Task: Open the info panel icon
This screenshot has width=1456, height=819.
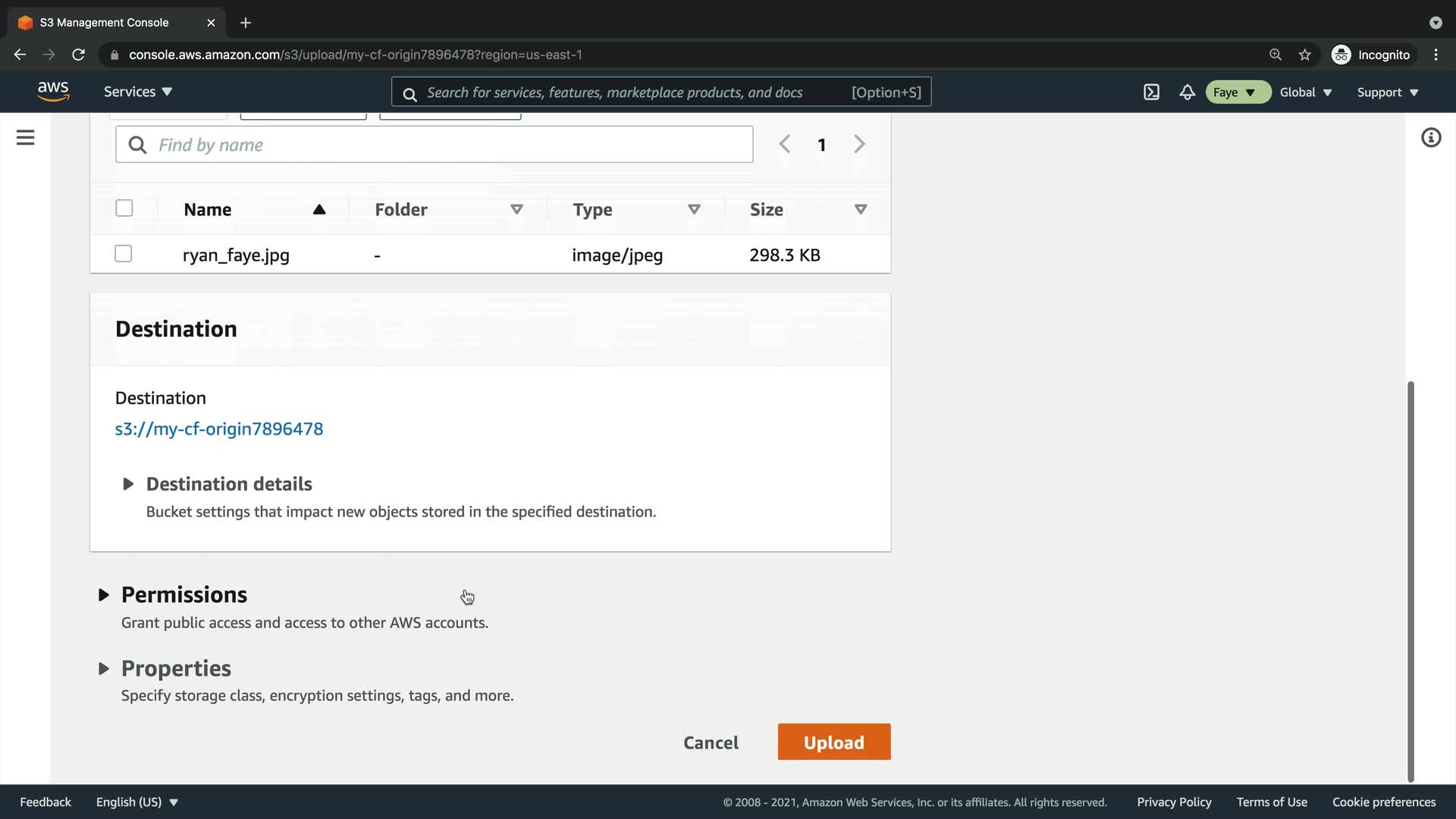Action: click(x=1430, y=137)
